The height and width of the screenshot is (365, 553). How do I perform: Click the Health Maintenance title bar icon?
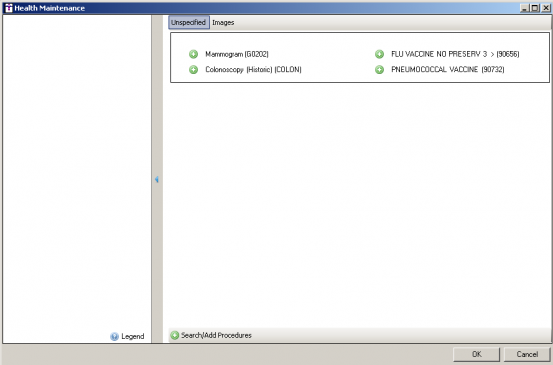tap(8, 8)
